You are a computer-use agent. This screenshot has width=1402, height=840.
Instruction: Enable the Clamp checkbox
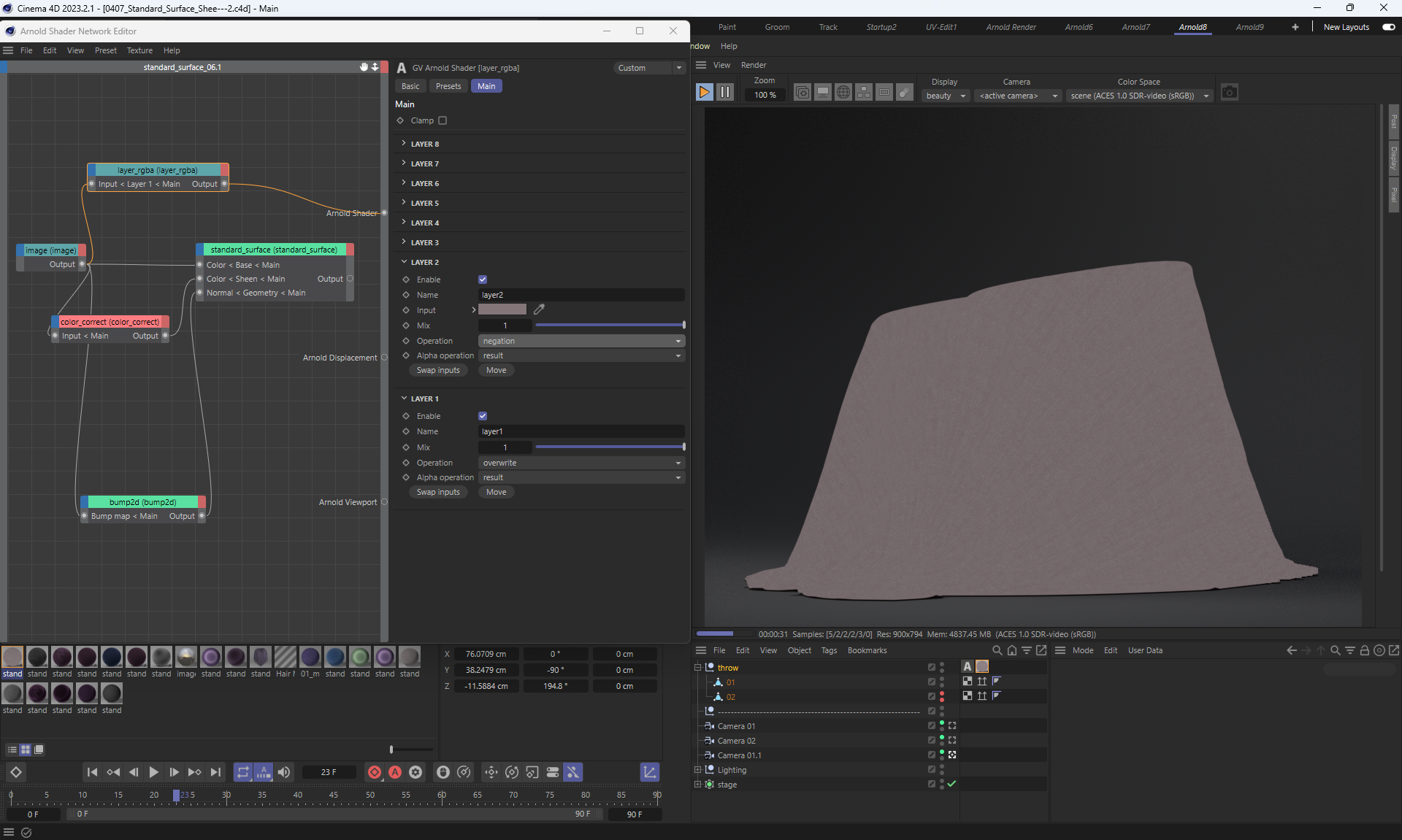point(443,120)
